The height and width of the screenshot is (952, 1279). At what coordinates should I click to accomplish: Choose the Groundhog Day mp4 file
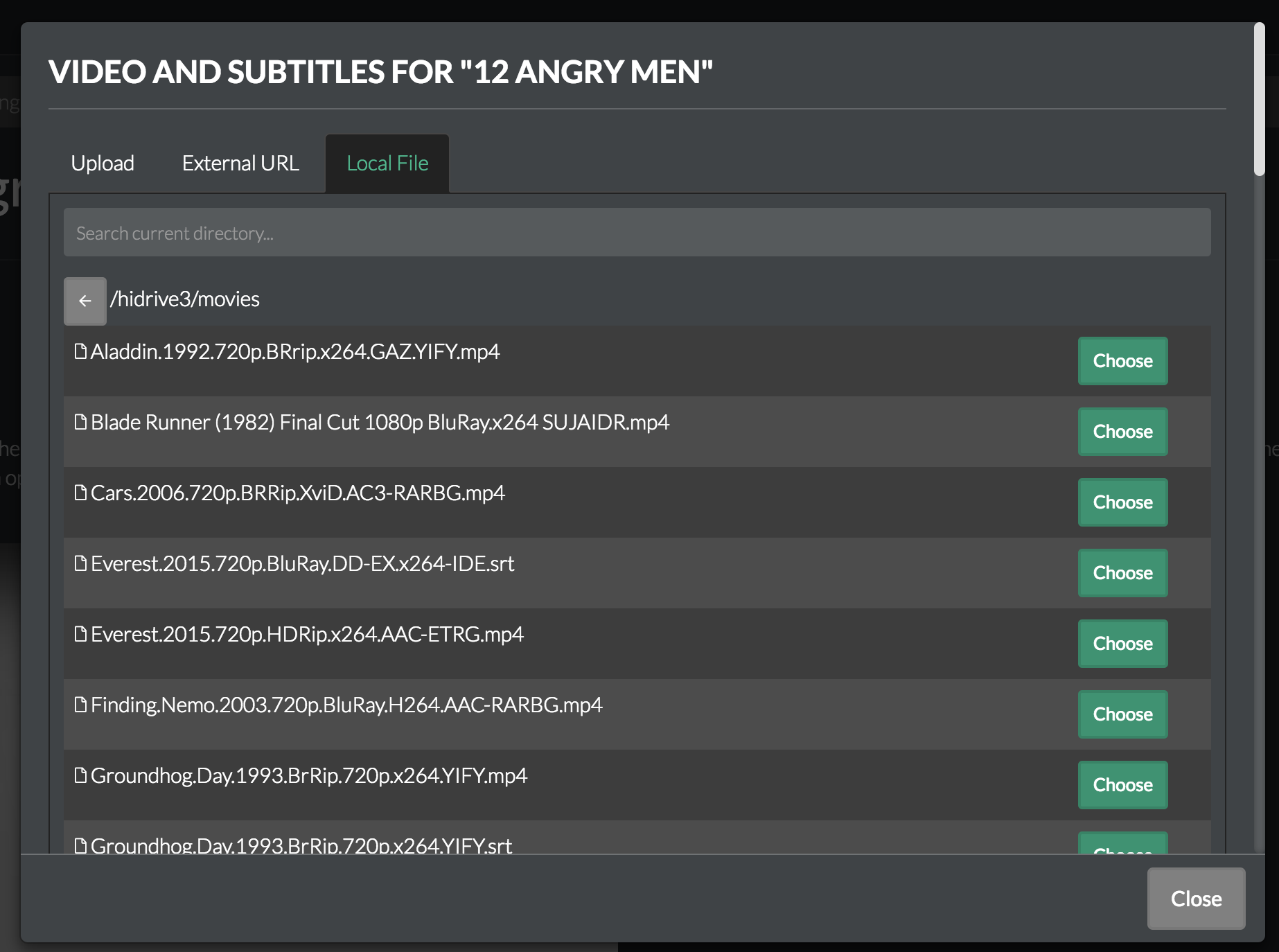[1122, 785]
